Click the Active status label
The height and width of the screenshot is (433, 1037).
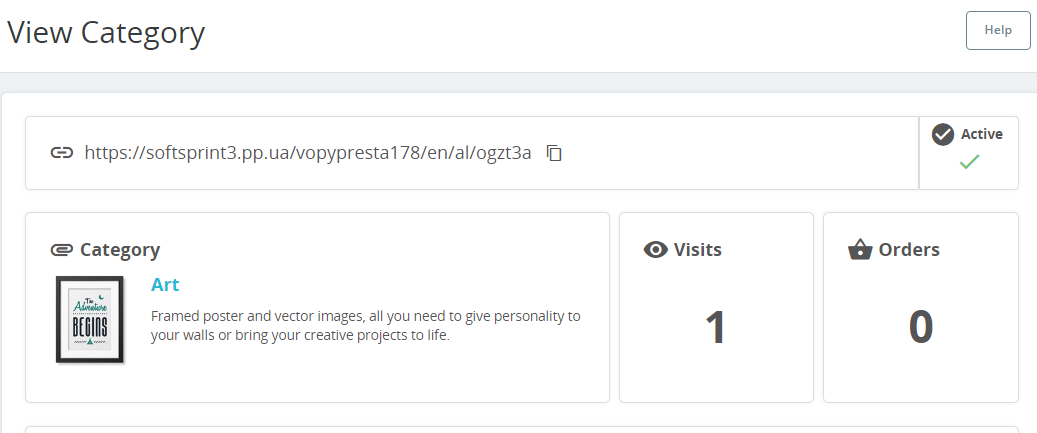(981, 134)
